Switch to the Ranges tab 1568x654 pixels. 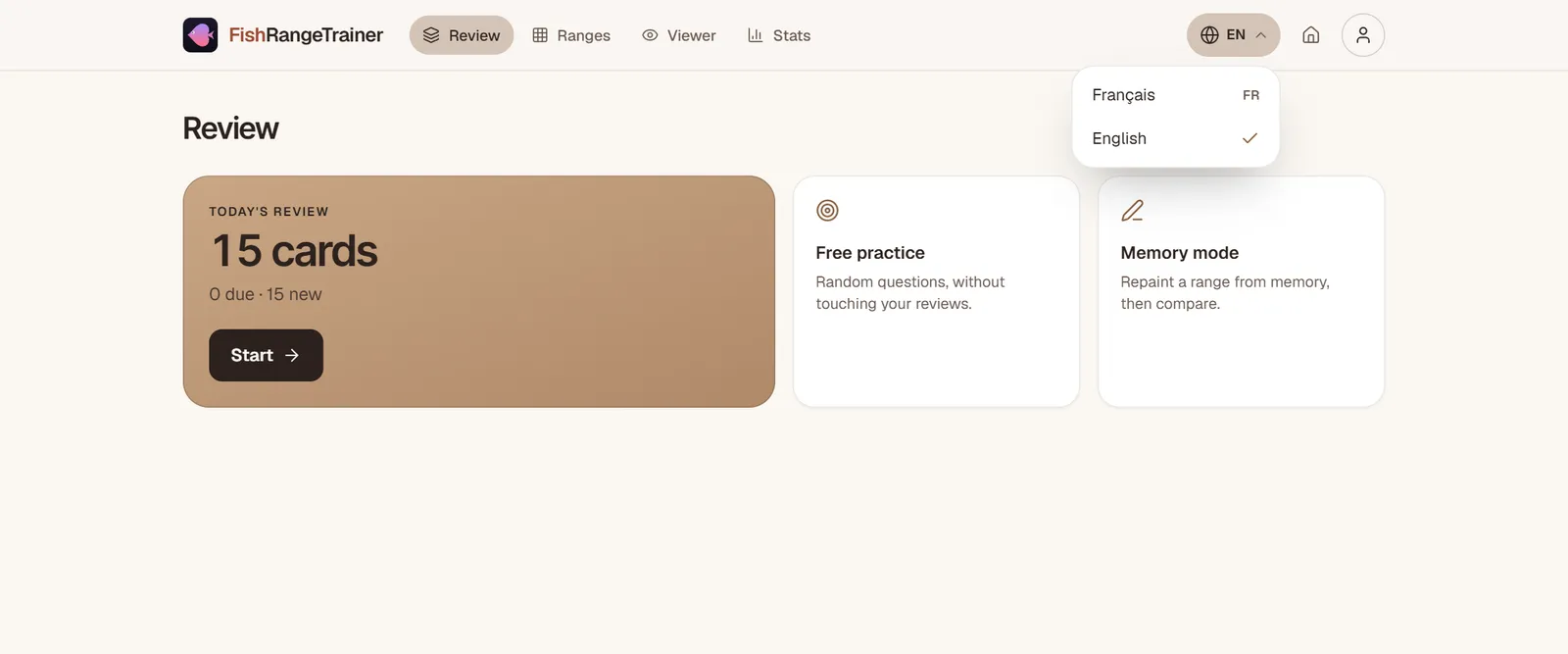point(571,35)
